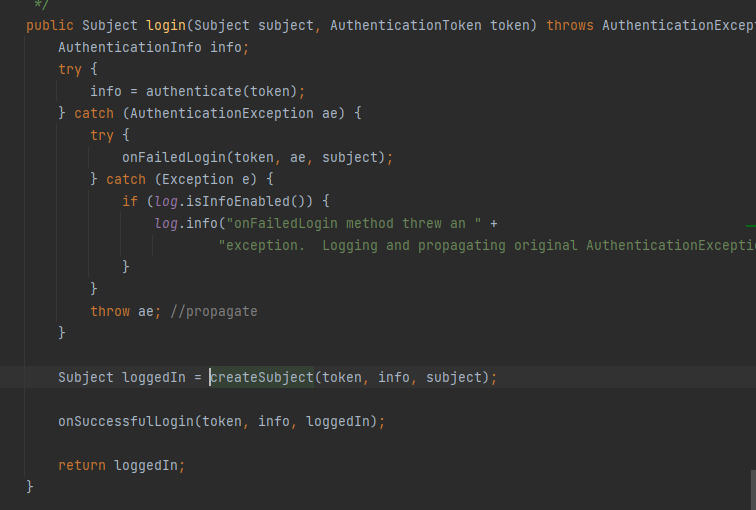Click the catch keyword before AuthenticationException ae
This screenshot has height=510, width=756.
pyautogui.click(x=94, y=113)
